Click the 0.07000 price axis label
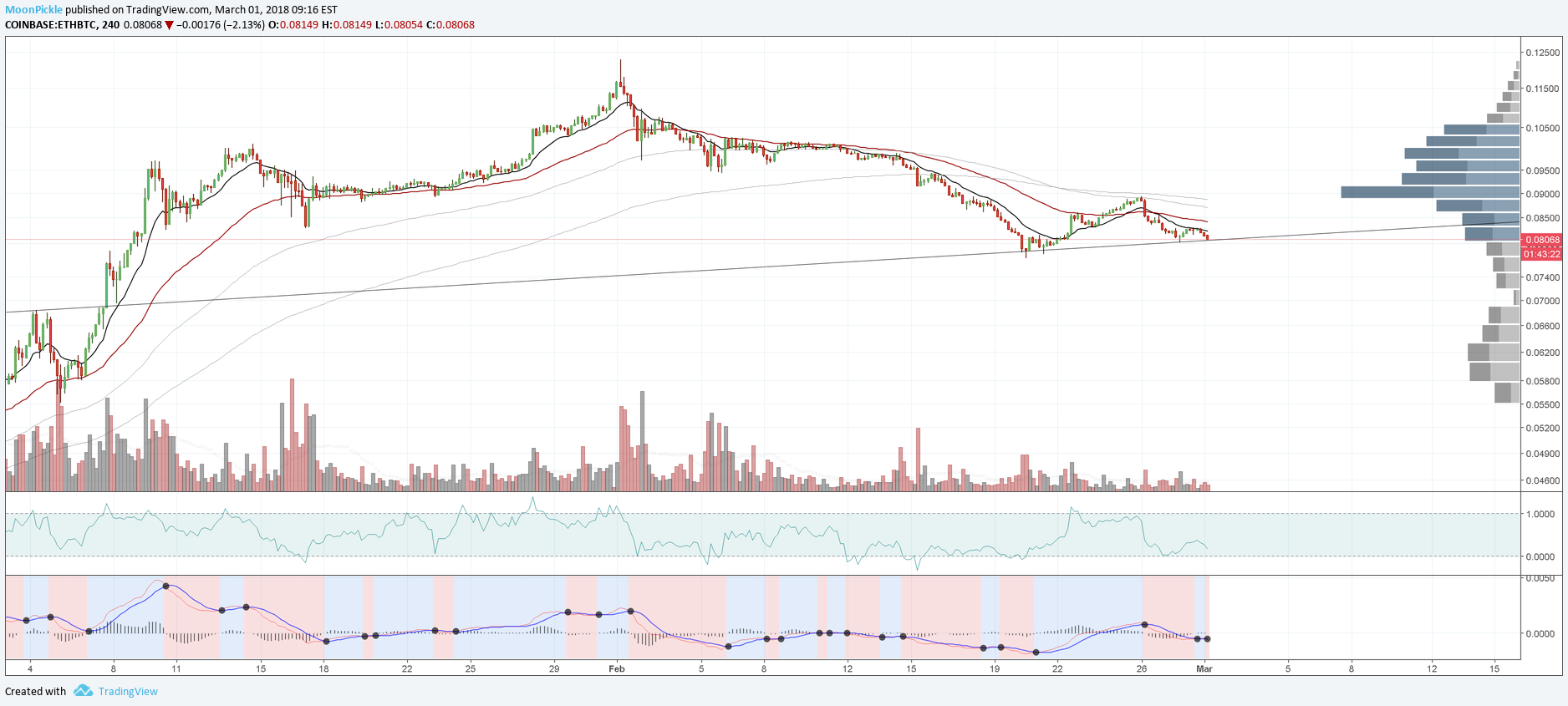This screenshot has height=706, width=1568. click(x=1543, y=301)
